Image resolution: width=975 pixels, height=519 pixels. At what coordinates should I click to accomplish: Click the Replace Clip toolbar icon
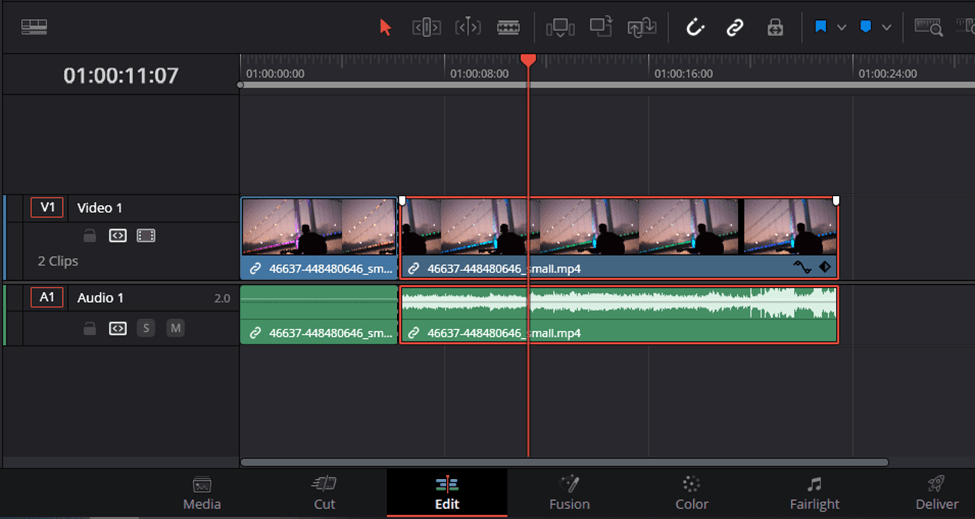click(x=642, y=27)
